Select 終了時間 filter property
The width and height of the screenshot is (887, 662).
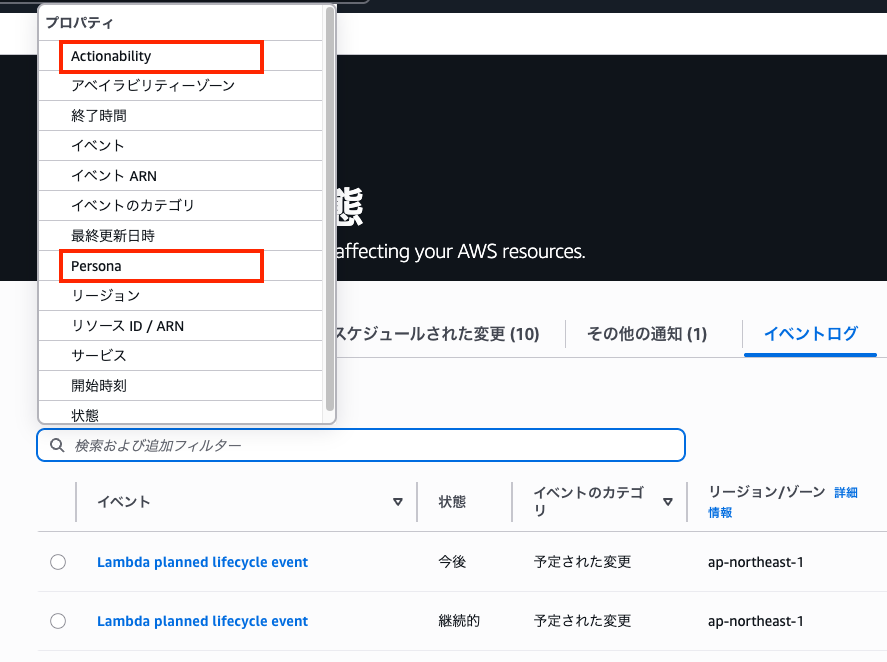99,116
